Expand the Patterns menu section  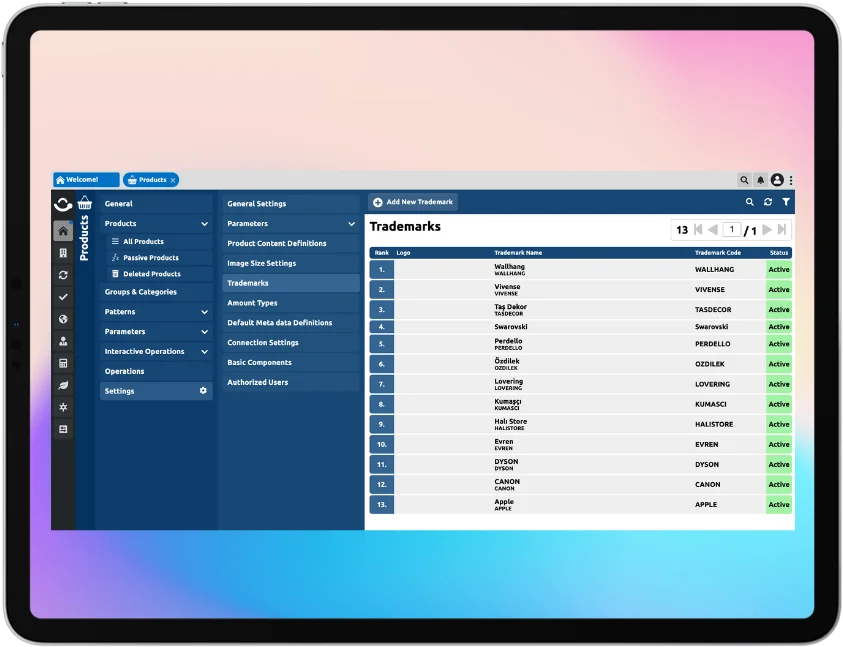pyautogui.click(x=204, y=312)
